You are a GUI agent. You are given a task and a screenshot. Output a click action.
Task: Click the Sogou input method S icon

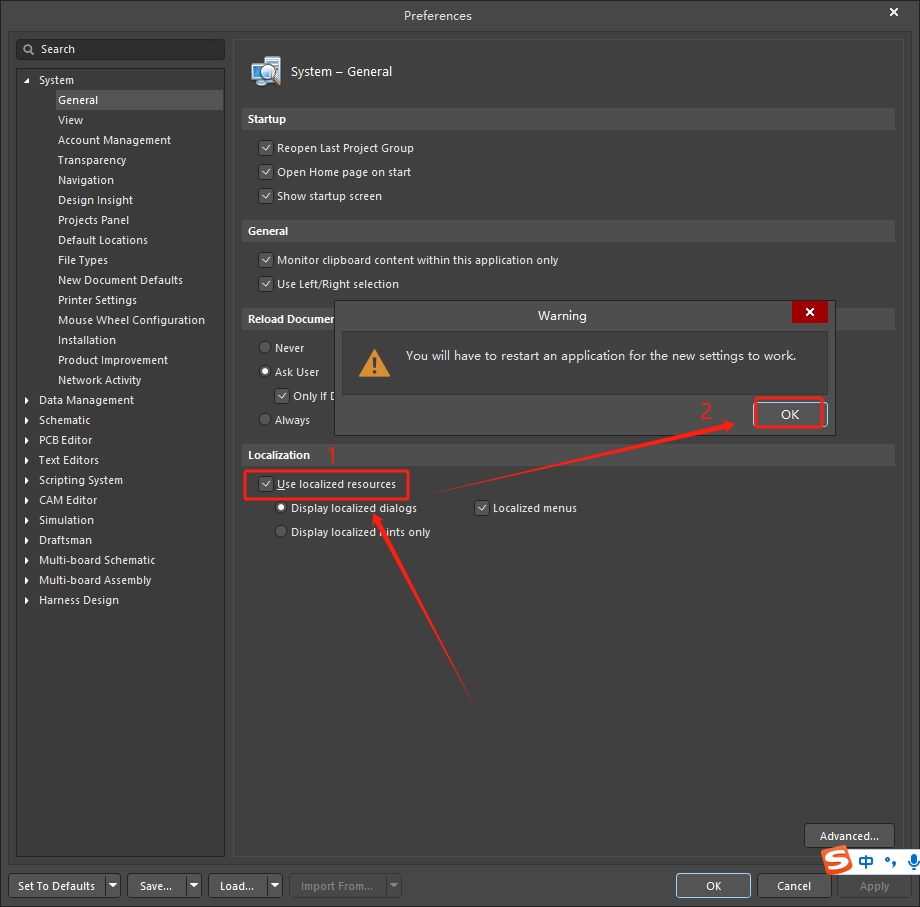(x=837, y=861)
